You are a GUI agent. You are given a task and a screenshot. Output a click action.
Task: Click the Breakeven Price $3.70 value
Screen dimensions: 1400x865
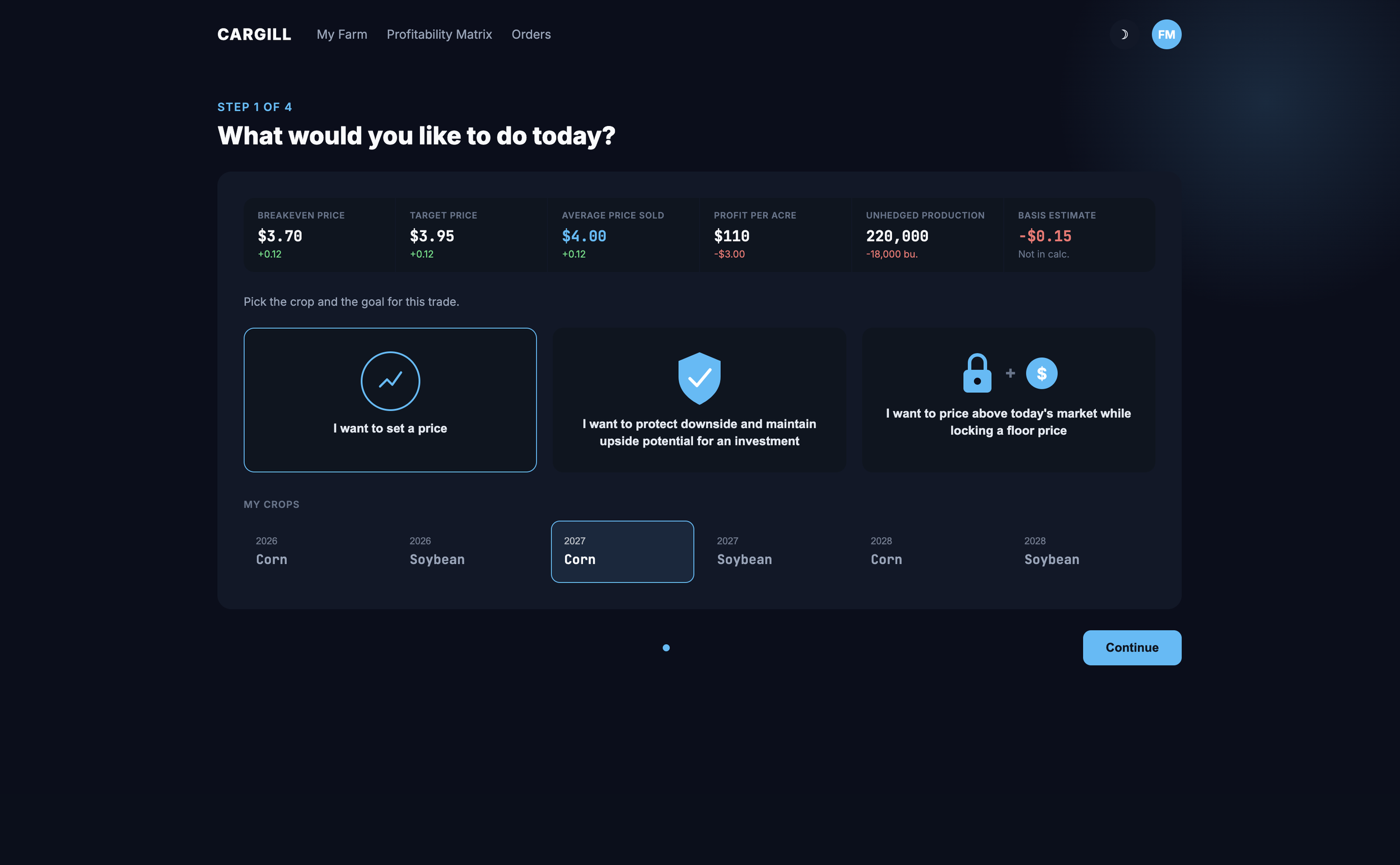pyautogui.click(x=279, y=236)
